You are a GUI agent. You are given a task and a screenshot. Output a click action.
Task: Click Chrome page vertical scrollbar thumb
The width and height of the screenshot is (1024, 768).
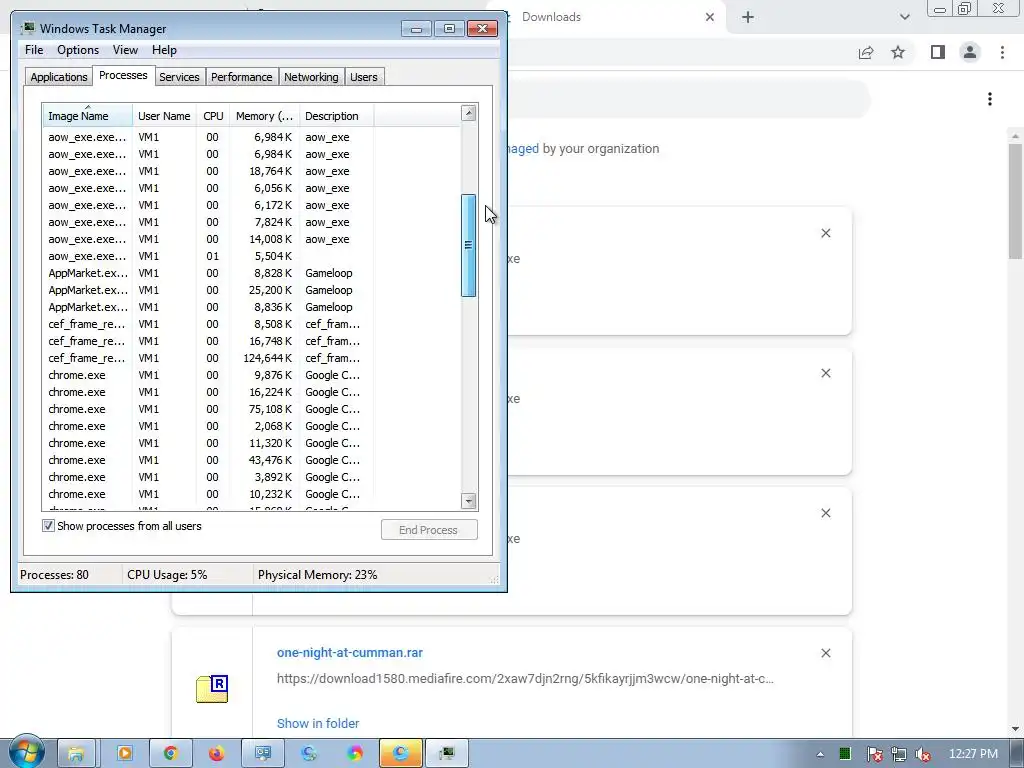pos(1015,200)
